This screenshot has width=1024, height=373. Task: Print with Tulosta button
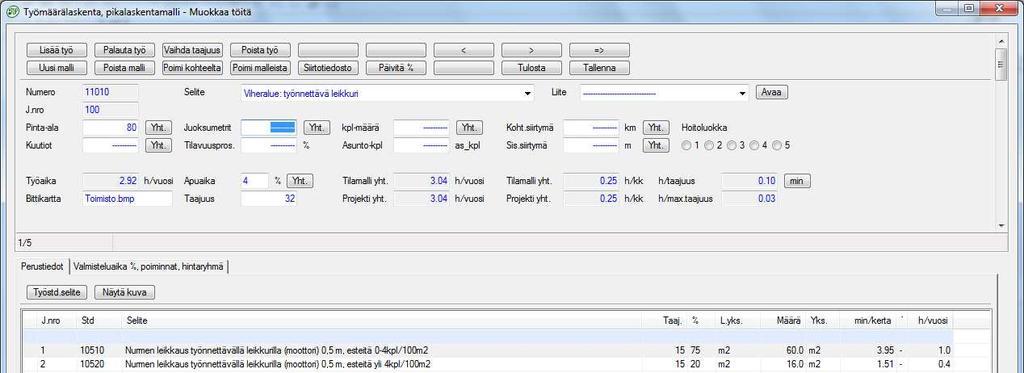tap(531, 67)
